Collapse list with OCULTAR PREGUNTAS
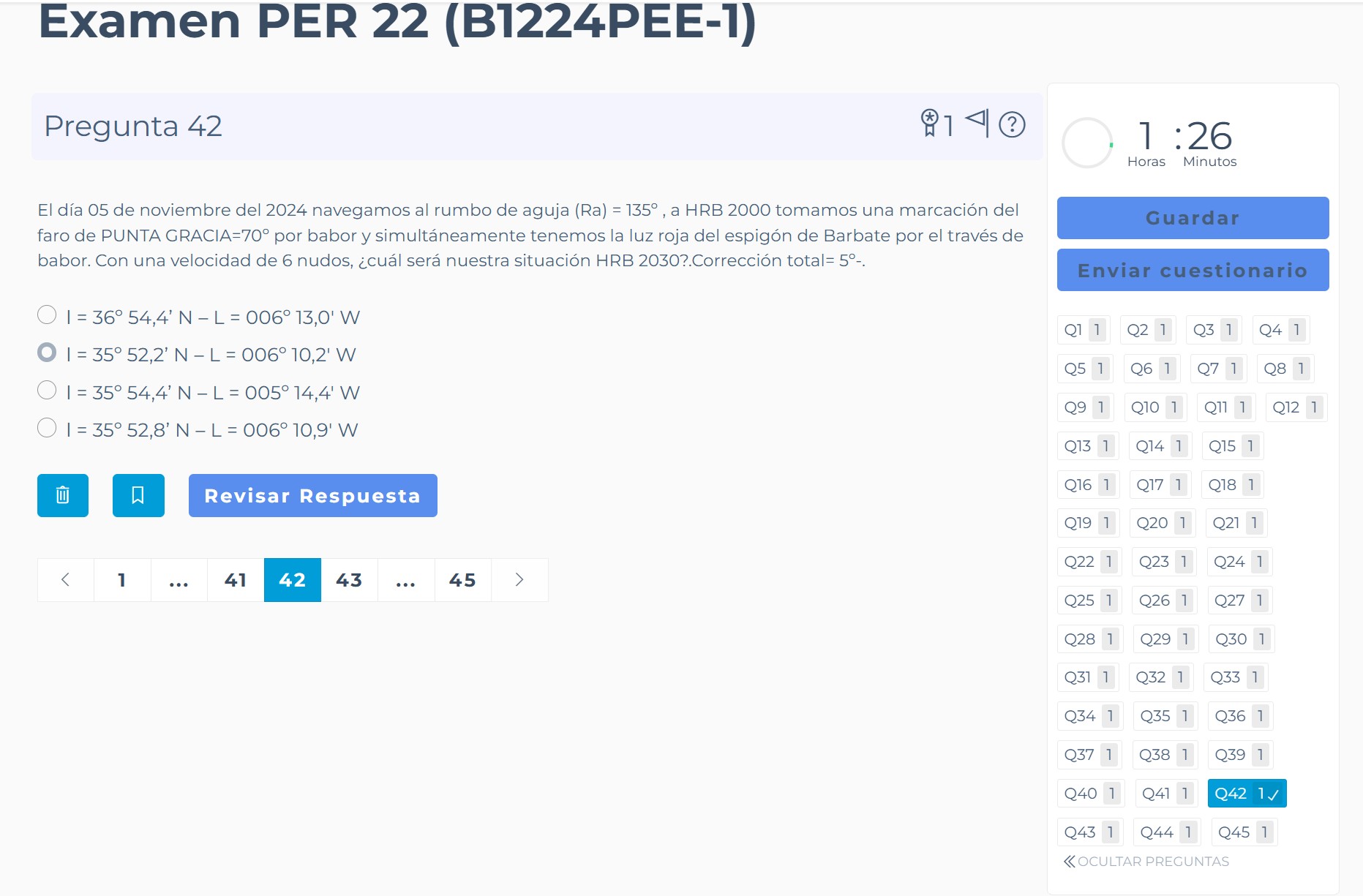Image resolution: width=1363 pixels, height=896 pixels. tap(1146, 862)
